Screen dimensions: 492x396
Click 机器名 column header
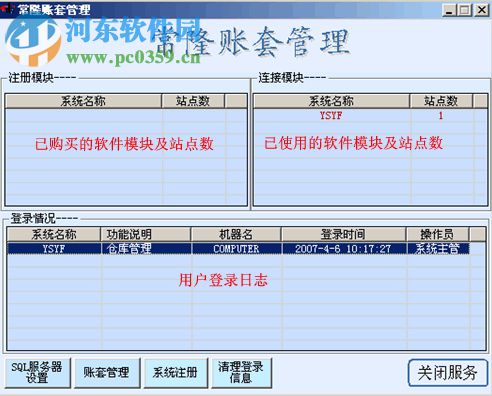pos(236,234)
